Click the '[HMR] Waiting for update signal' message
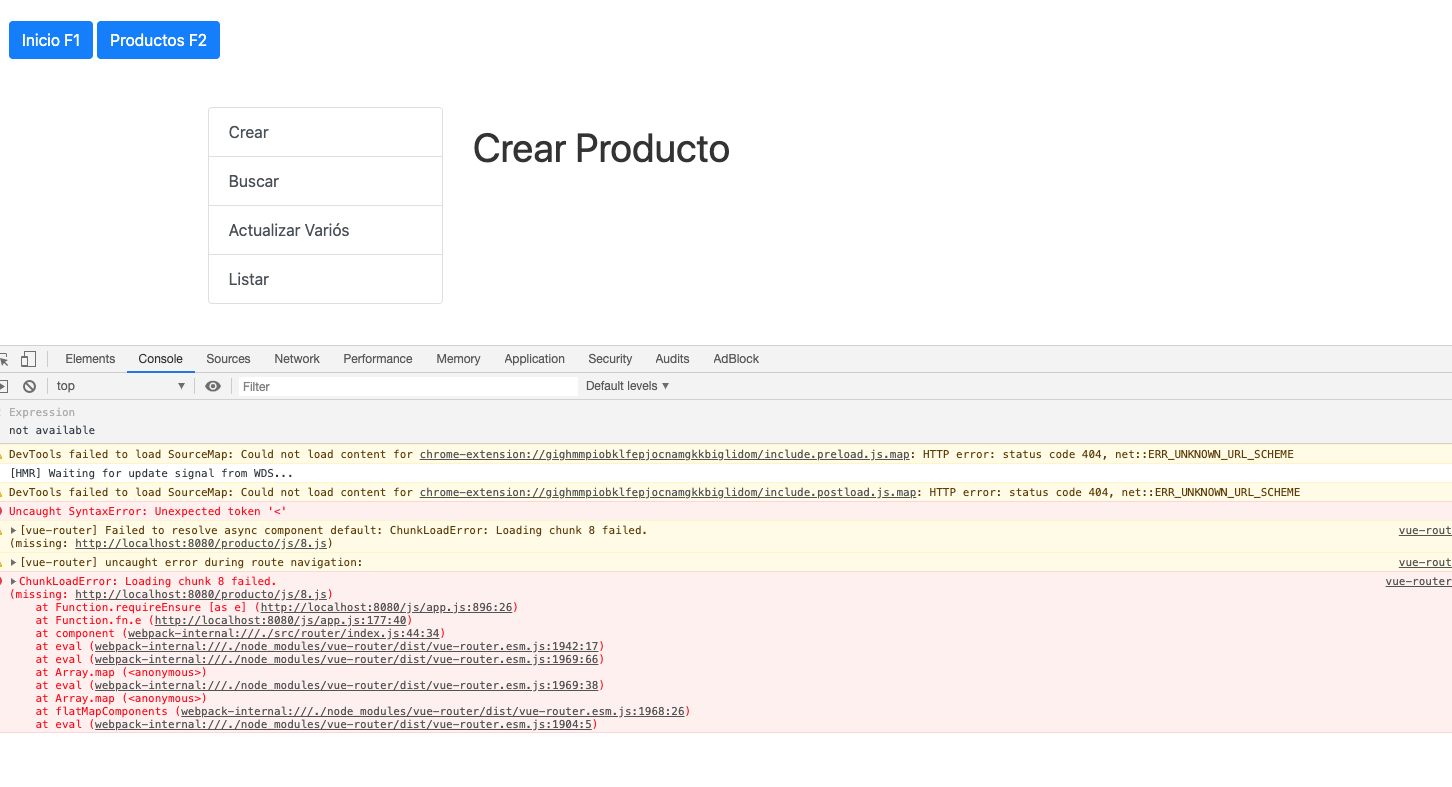Image resolution: width=1452 pixels, height=787 pixels. coord(152,474)
